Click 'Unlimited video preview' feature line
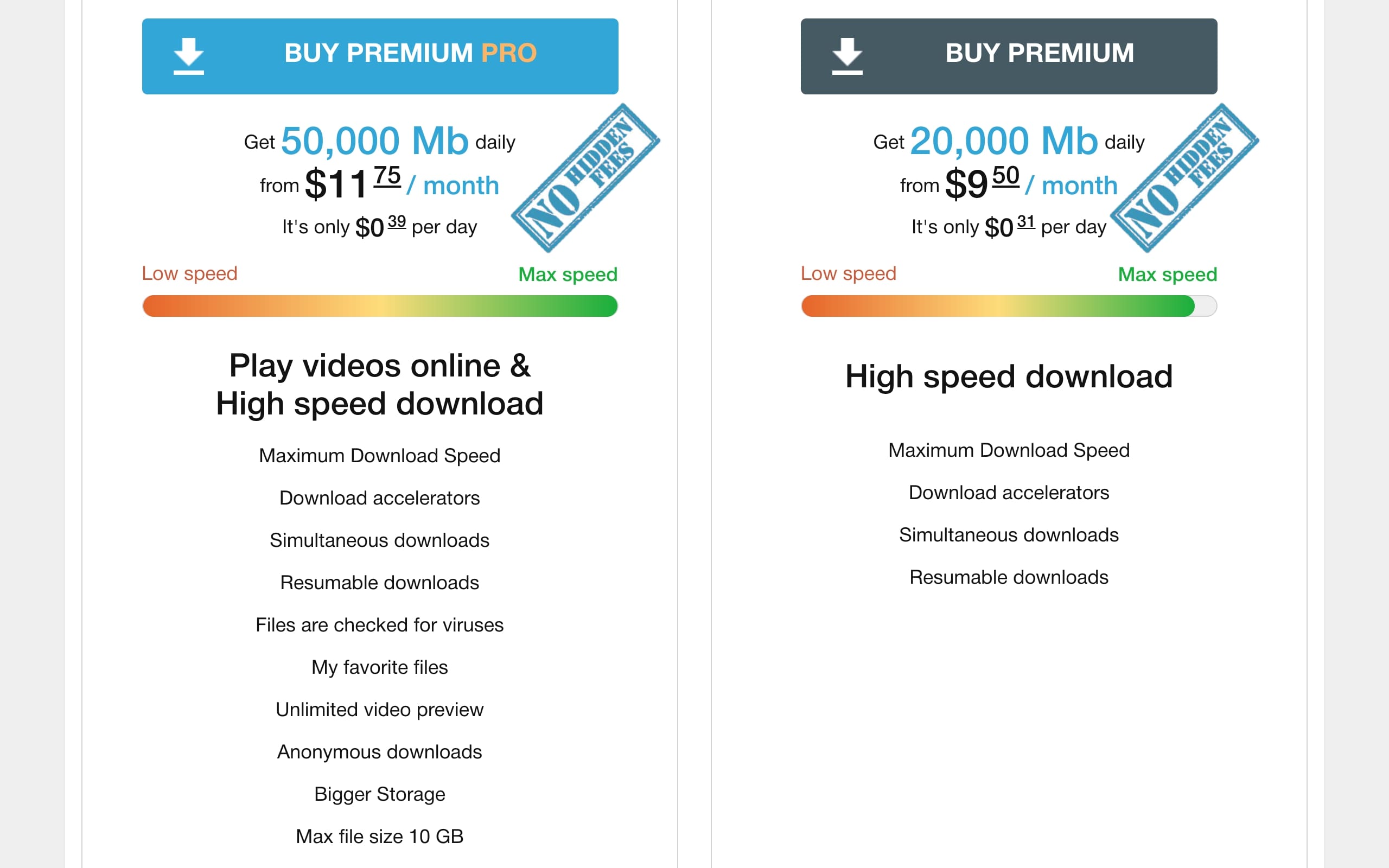Image resolution: width=1389 pixels, height=868 pixels. 379,710
